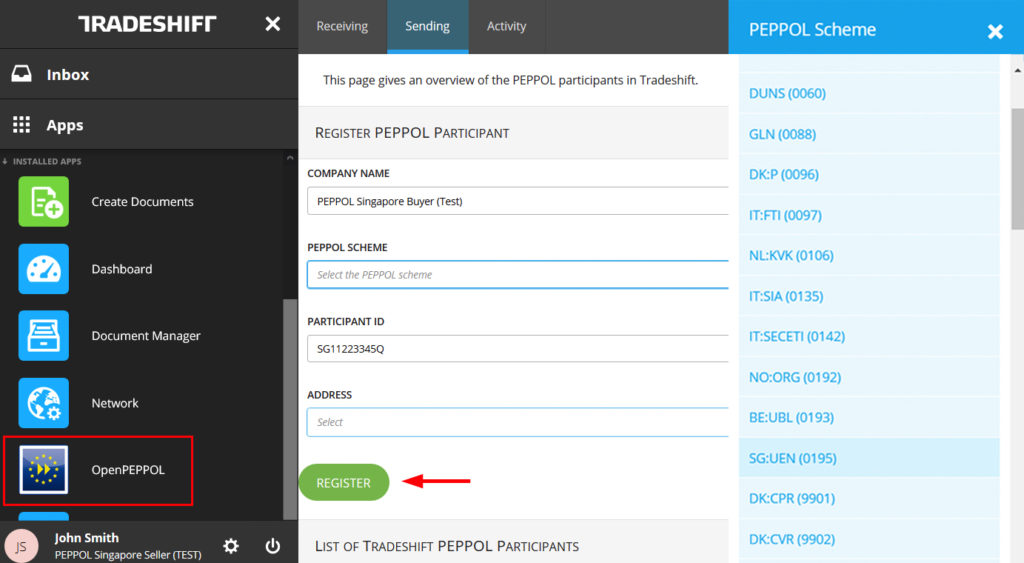Viewport: 1024px width, 563px height.
Task: Select SG:UEN (0195) scheme
Action: pos(869,458)
